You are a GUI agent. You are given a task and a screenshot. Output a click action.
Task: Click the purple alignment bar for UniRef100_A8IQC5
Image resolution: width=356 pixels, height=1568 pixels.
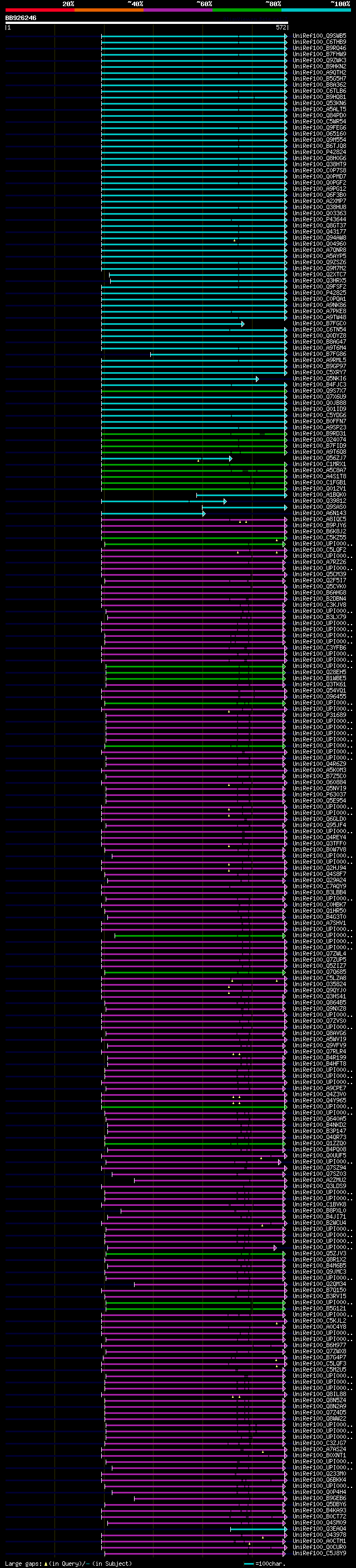click(194, 519)
